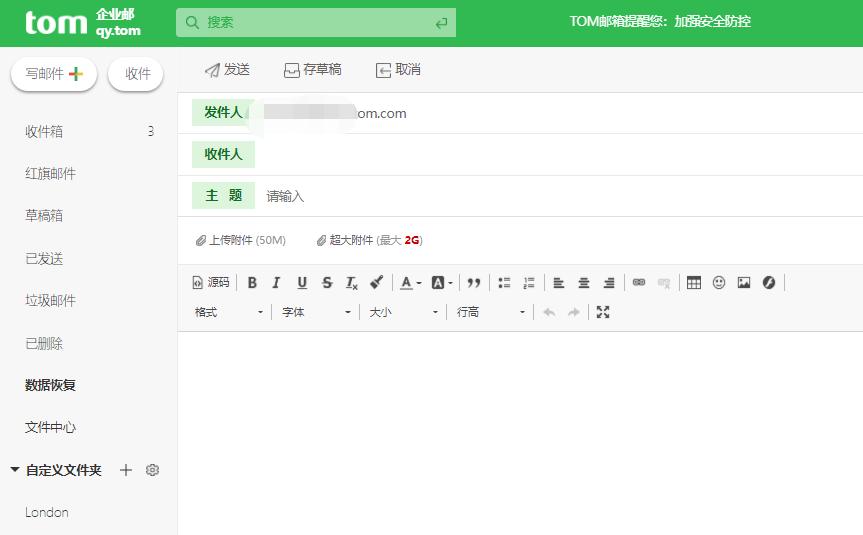
Task: Click the search enter arrow icon
Action: (x=441, y=23)
